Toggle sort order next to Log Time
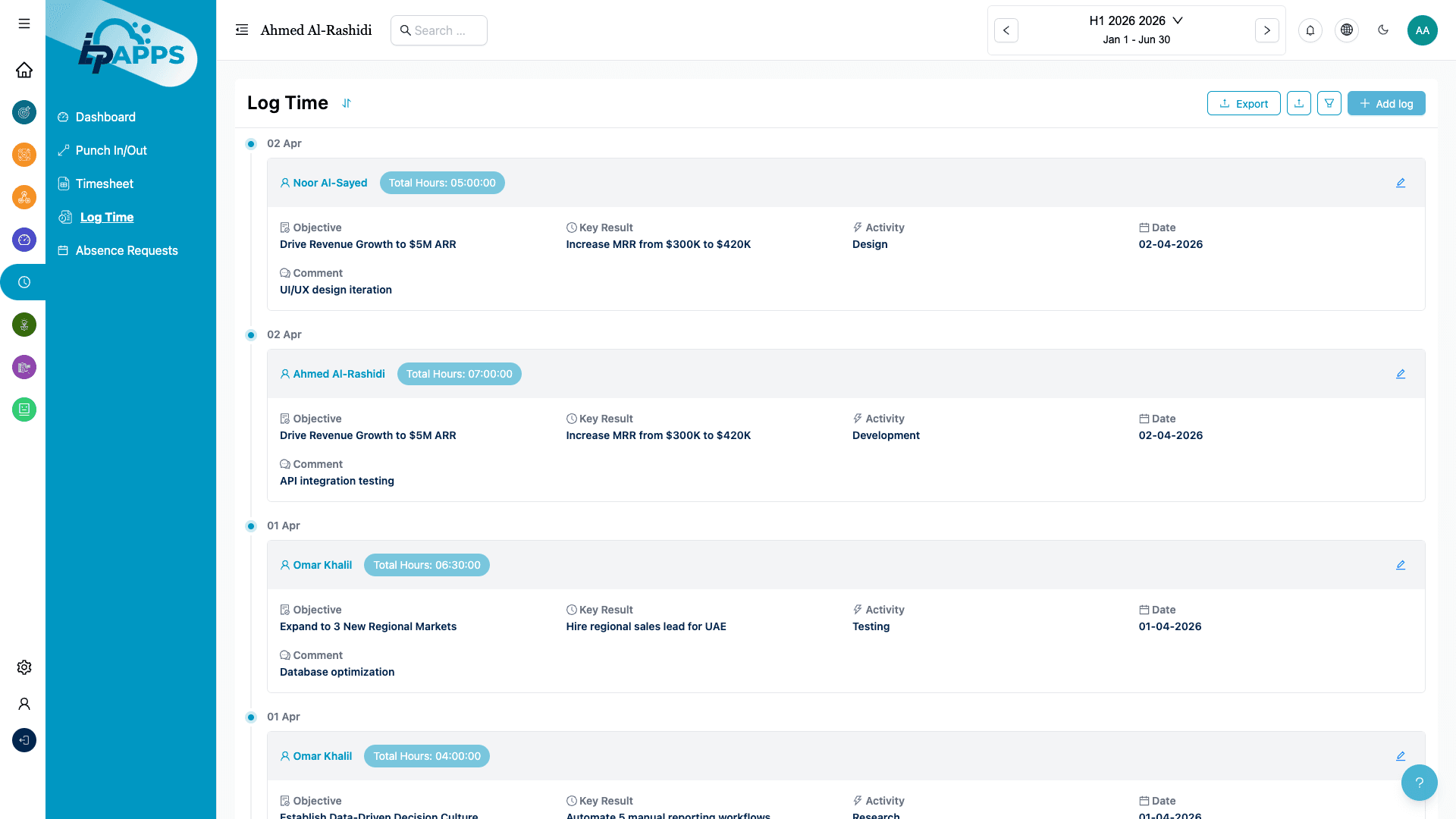This screenshot has width=1456, height=819. [347, 103]
